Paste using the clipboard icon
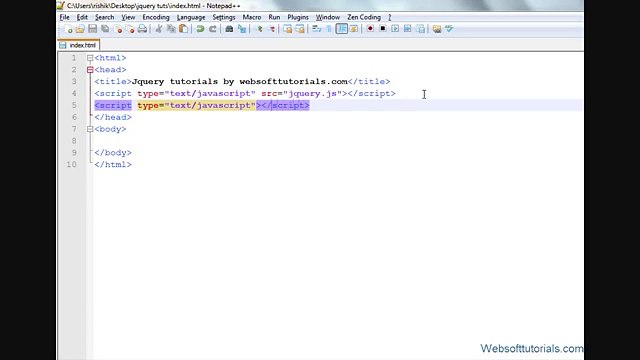 [x=184, y=29]
